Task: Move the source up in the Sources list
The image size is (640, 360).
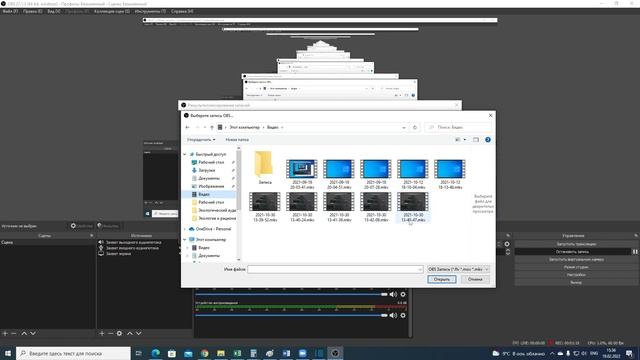Action: pos(130,333)
